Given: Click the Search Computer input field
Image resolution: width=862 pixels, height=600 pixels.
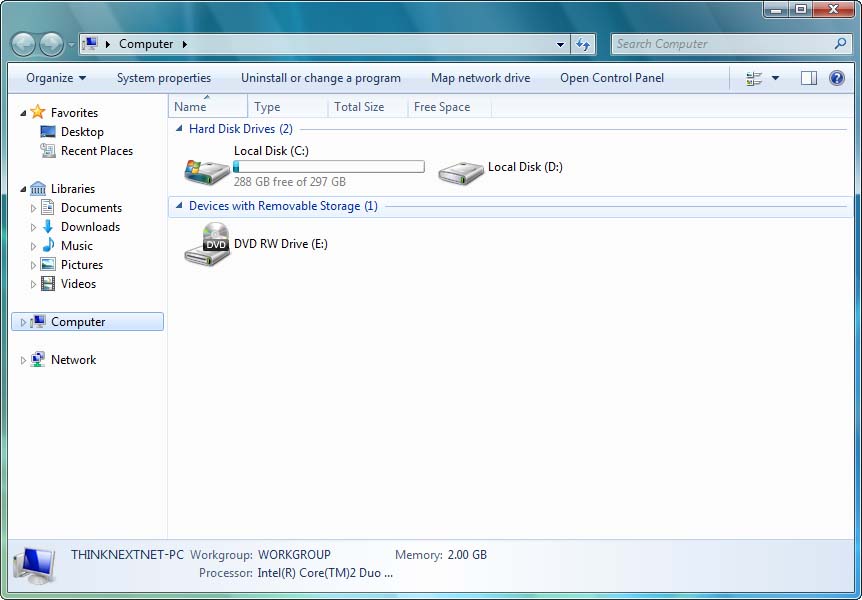Looking at the screenshot, I should point(722,44).
